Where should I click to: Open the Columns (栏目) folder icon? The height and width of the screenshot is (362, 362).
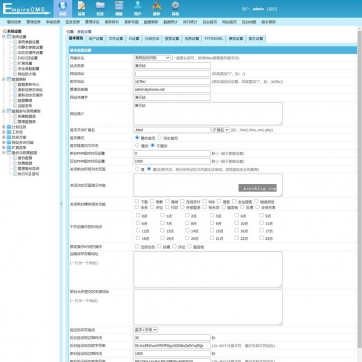click(100, 8)
